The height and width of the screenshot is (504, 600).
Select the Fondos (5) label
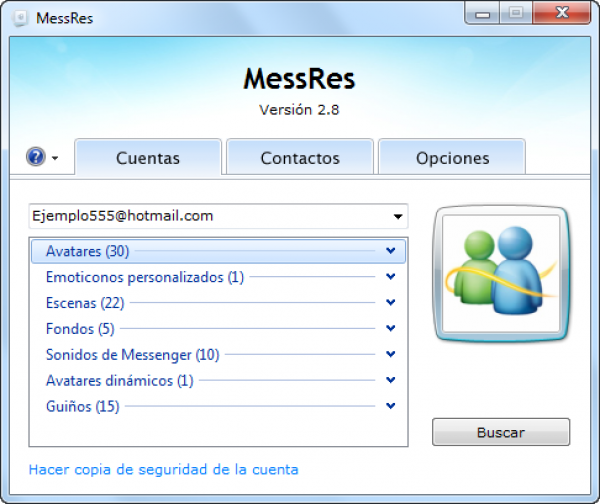(80, 329)
